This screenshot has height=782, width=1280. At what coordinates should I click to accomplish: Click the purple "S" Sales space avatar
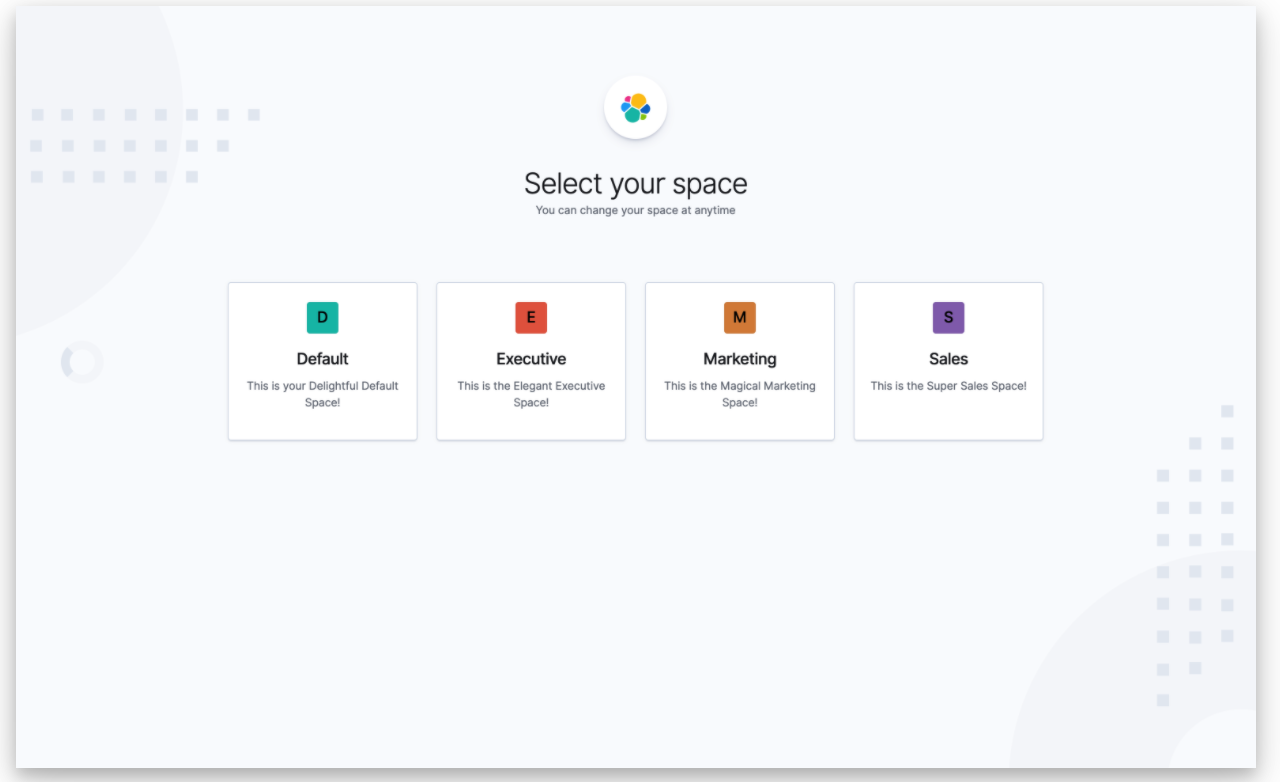[x=948, y=317]
